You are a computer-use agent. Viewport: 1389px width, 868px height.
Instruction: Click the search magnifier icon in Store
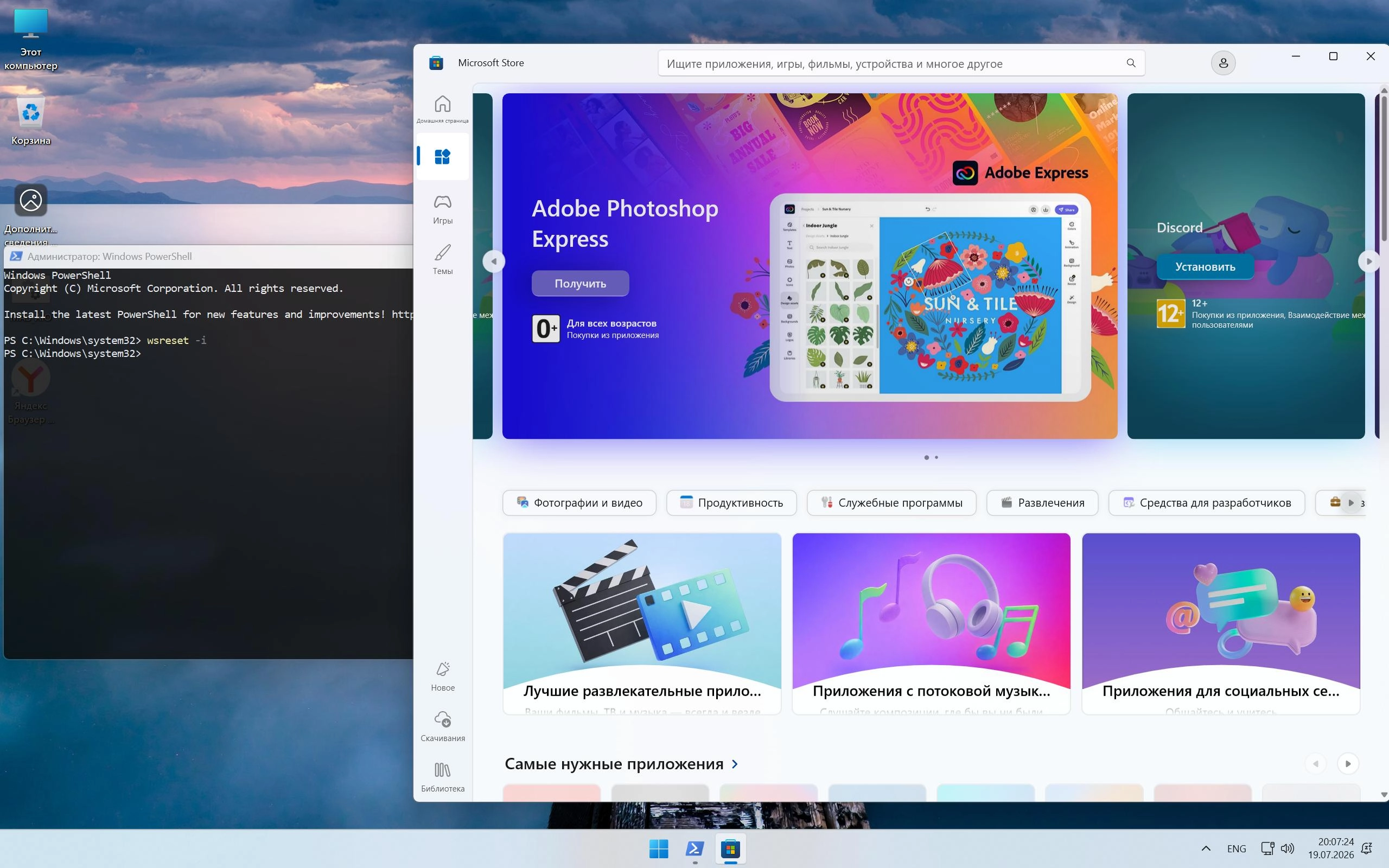click(x=1131, y=63)
